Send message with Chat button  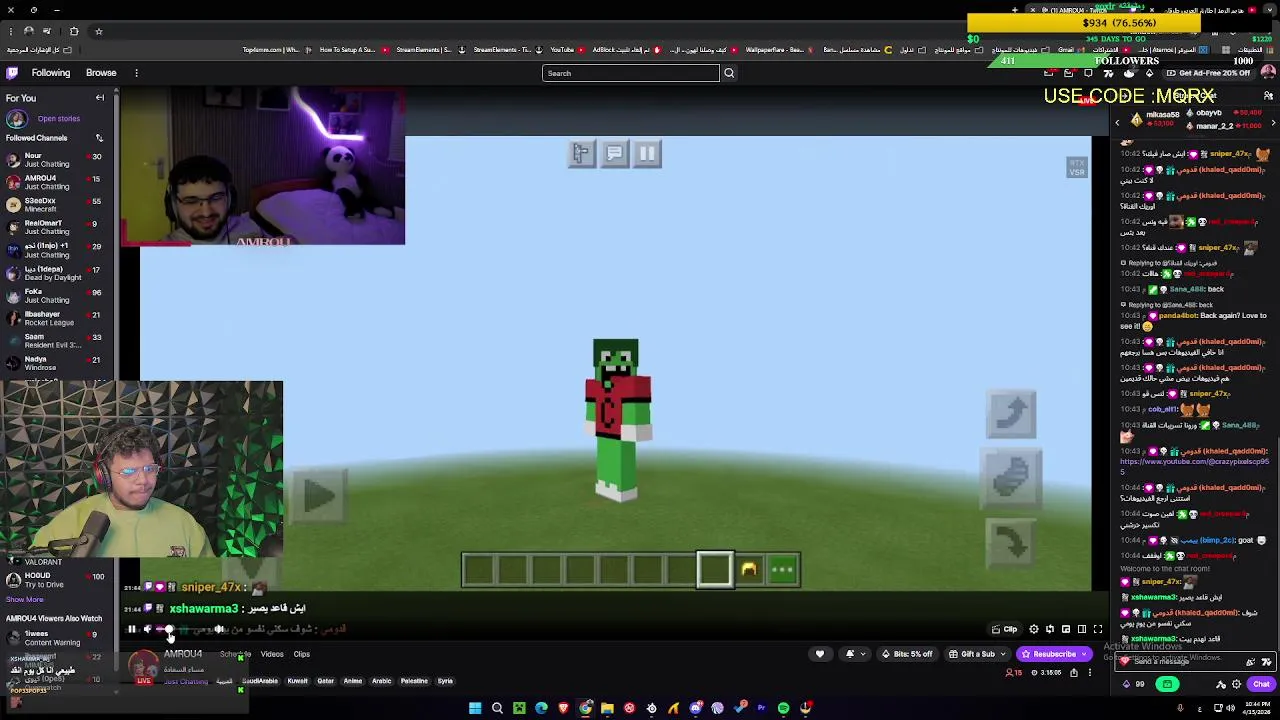(x=1260, y=684)
